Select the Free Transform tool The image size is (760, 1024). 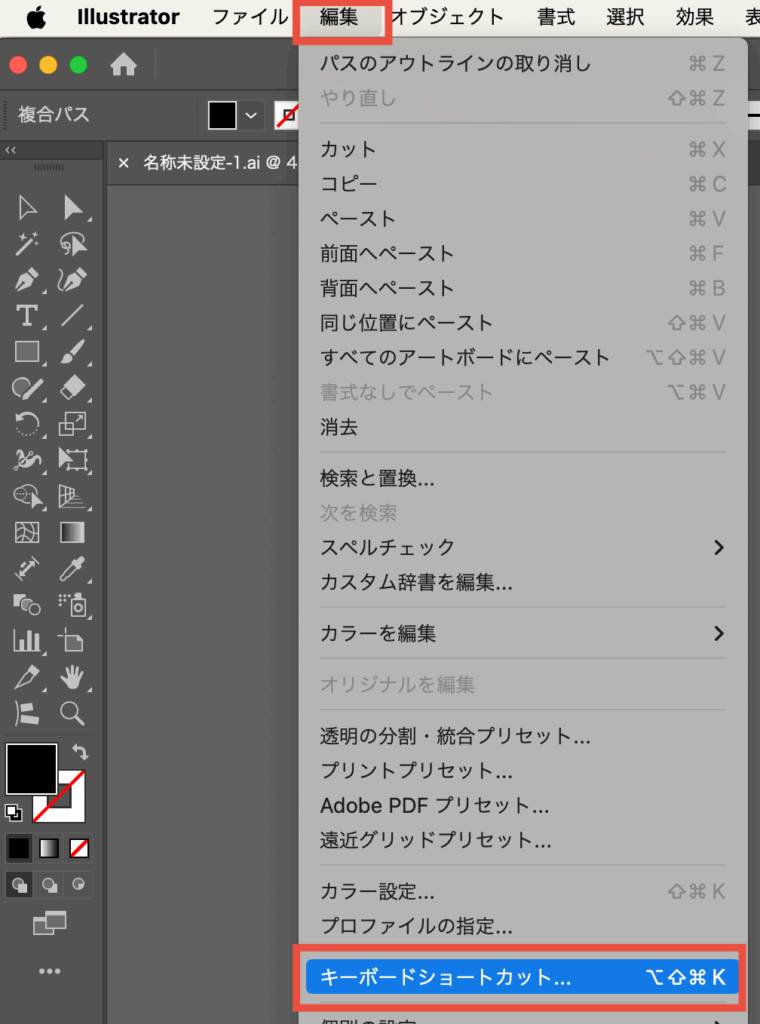click(x=72, y=460)
